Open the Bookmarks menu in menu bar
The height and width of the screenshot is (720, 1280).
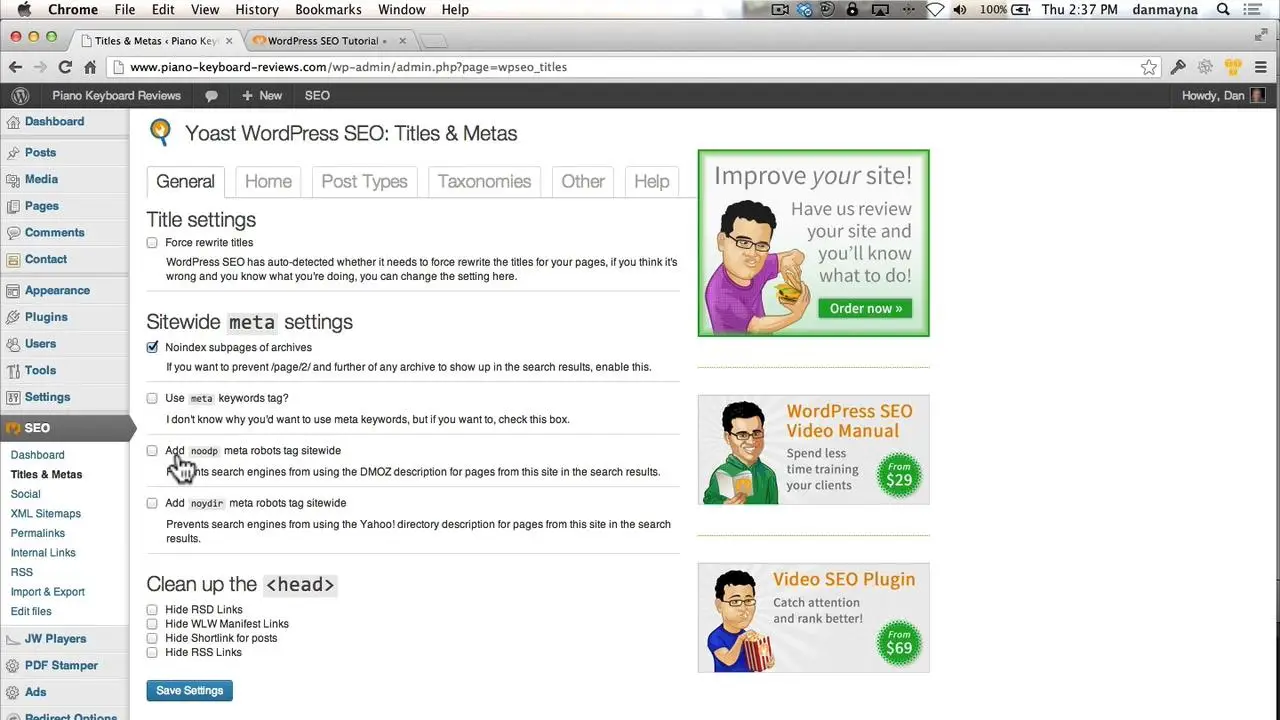[x=328, y=9]
